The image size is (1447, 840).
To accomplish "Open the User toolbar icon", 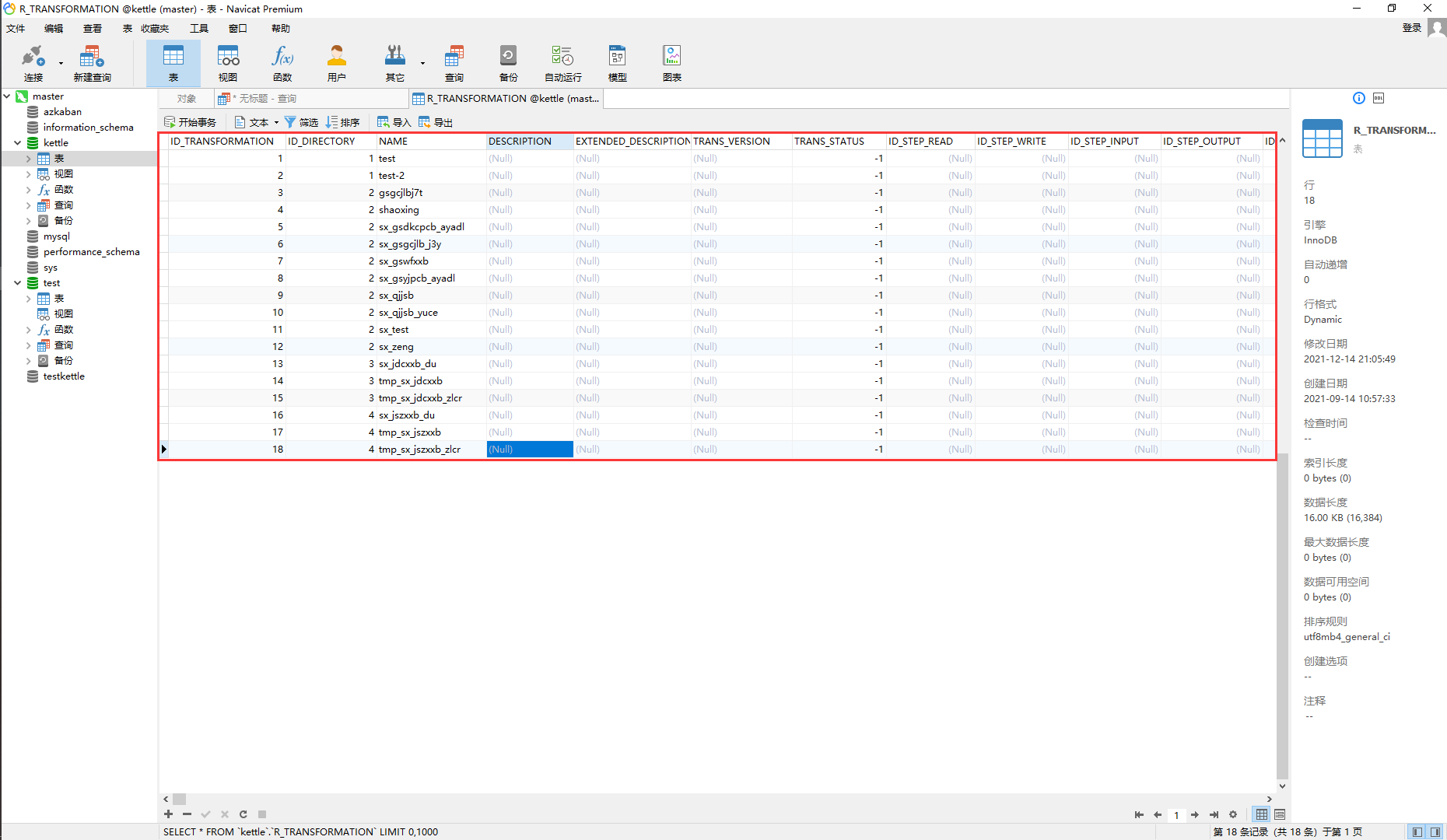I will tap(337, 63).
